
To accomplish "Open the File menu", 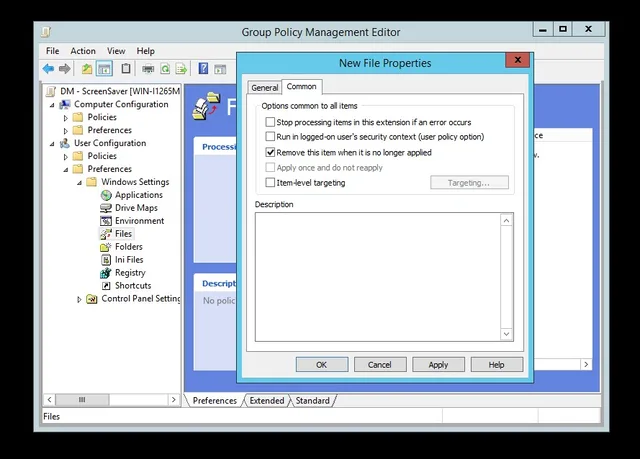I will 52,51.
